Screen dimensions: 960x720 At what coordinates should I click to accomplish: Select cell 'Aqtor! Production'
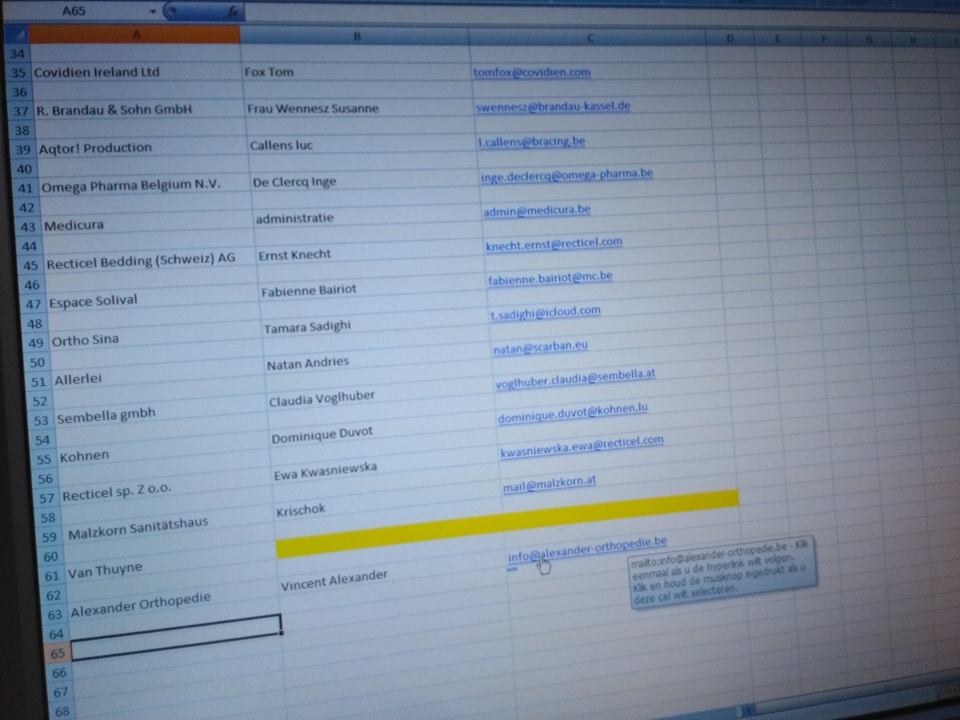95,148
